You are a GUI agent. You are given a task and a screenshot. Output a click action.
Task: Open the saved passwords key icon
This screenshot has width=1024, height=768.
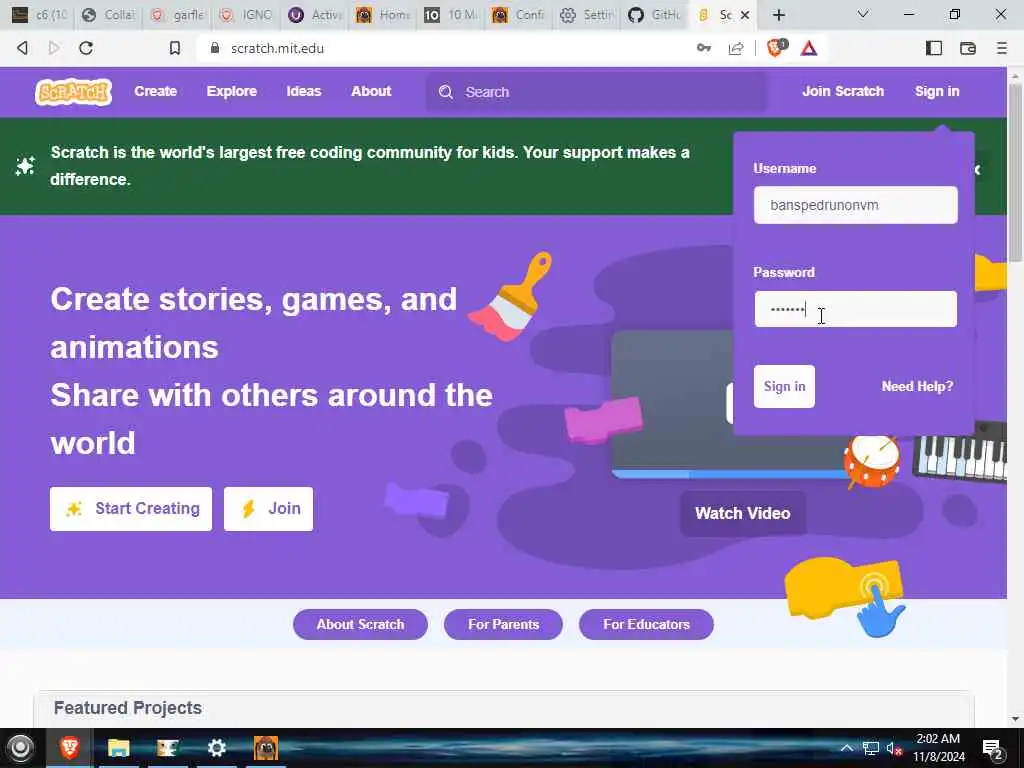tap(704, 48)
